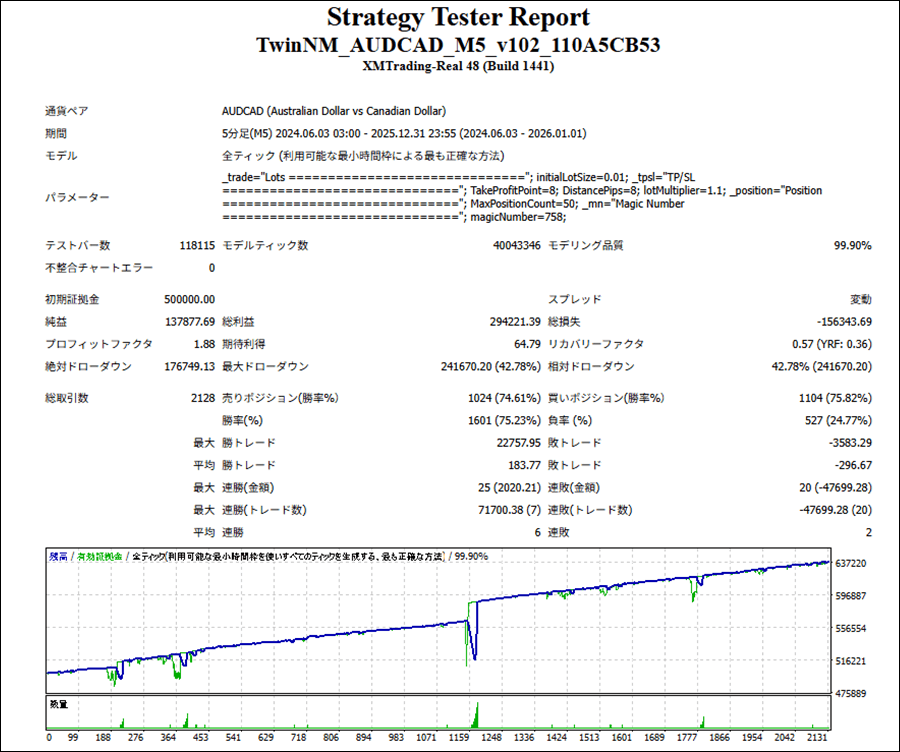The height and width of the screenshot is (752, 900).
Task: Select the モデリング品質 99.90% value
Action: pos(852,245)
